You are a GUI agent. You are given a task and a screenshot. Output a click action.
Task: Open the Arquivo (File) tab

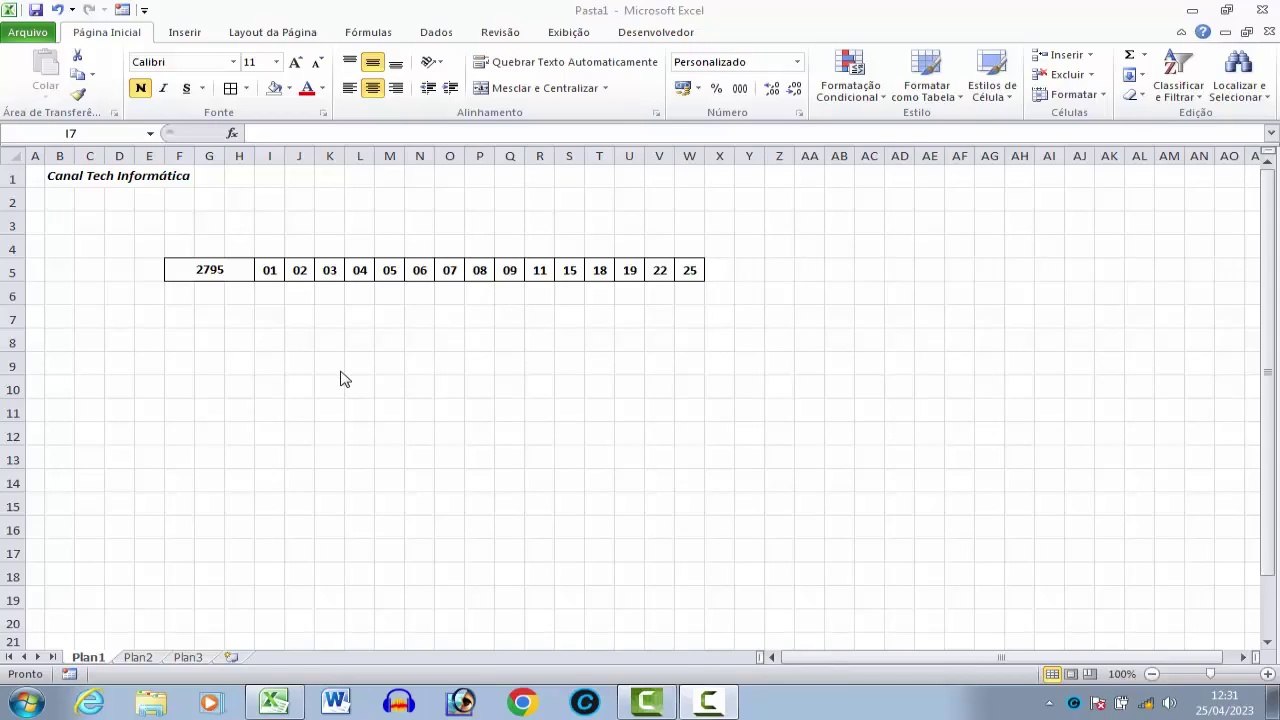tap(28, 32)
